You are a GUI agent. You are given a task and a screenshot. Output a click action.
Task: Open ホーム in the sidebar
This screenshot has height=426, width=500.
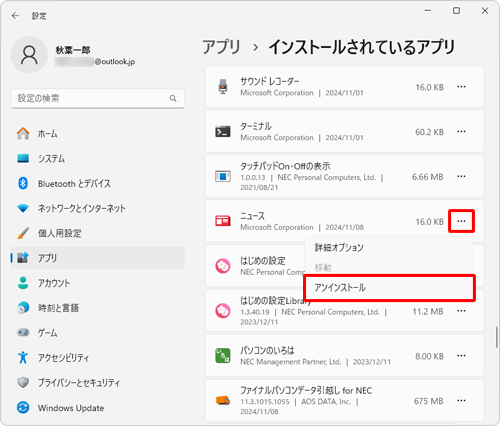pyautogui.click(x=98, y=134)
